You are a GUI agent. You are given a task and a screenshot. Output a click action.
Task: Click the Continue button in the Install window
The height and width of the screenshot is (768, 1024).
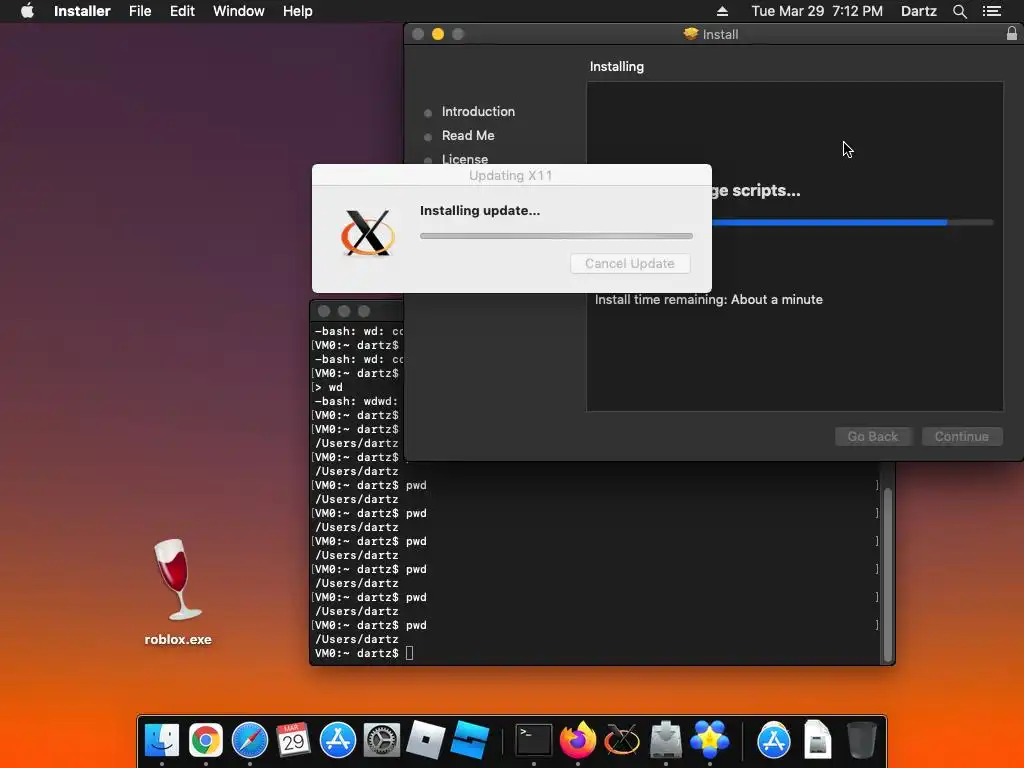pyautogui.click(x=961, y=436)
